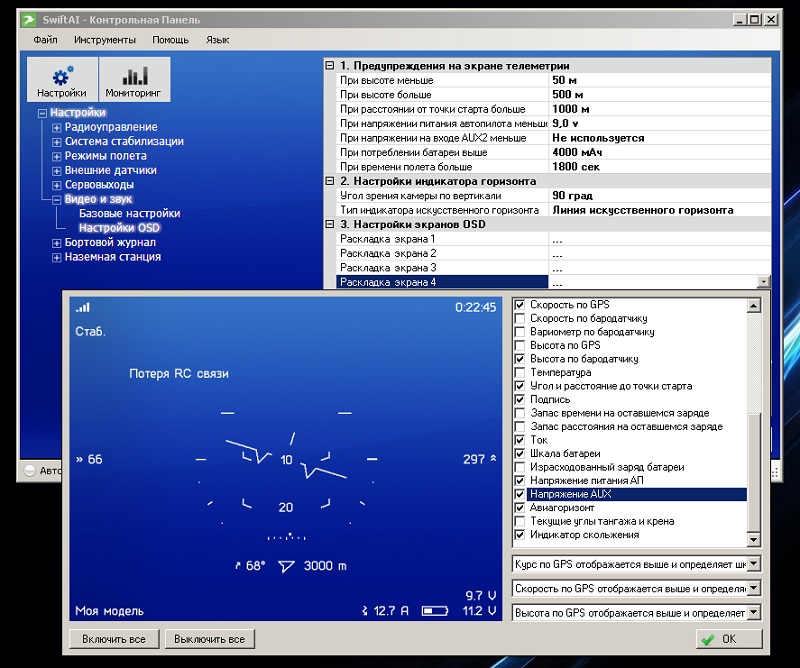Uncheck Ток checkbox
800x668 pixels.
[x=520, y=440]
